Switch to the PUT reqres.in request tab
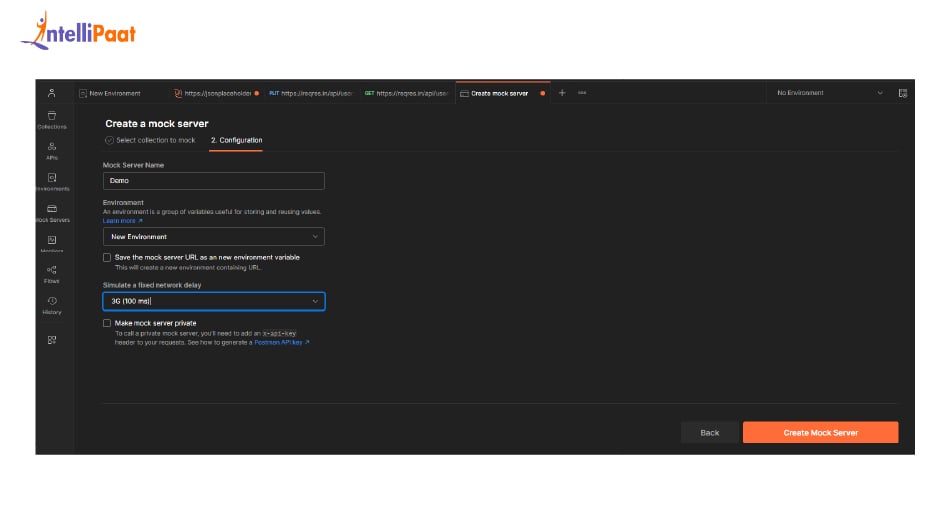 pyautogui.click(x=311, y=93)
